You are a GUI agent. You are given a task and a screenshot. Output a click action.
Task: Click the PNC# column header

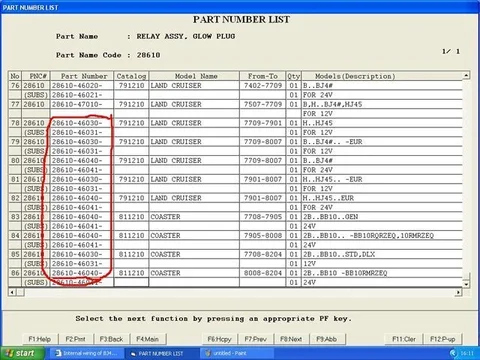pyautogui.click(x=36, y=76)
